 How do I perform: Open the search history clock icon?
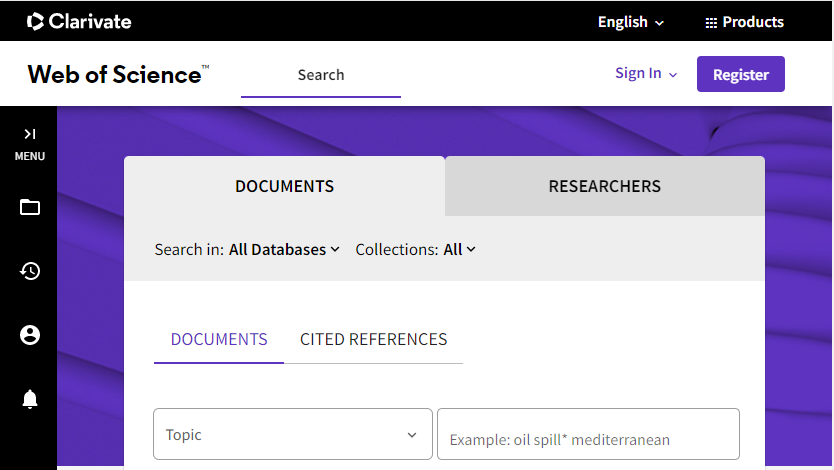coord(30,271)
